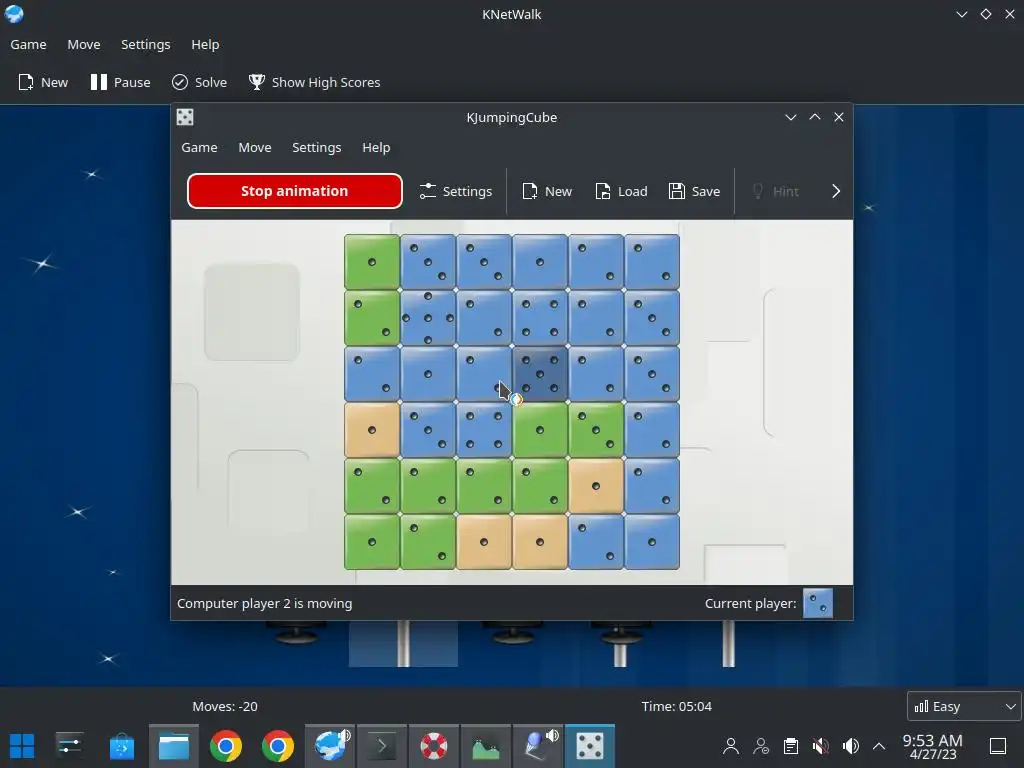Click the blue one-dot cube in bottom-right corner
Viewport: 1024px width, 768px height.
pyautogui.click(x=652, y=542)
